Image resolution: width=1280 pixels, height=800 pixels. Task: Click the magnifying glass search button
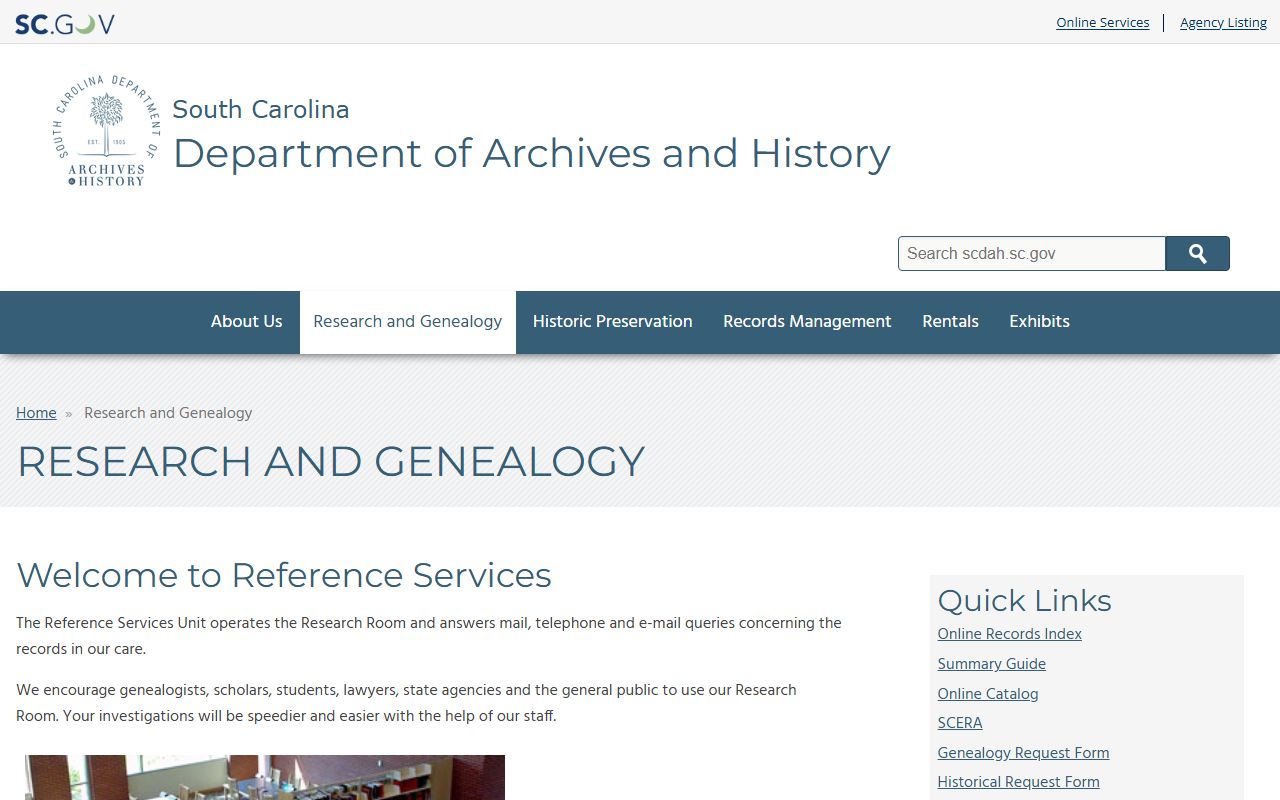(x=1198, y=254)
